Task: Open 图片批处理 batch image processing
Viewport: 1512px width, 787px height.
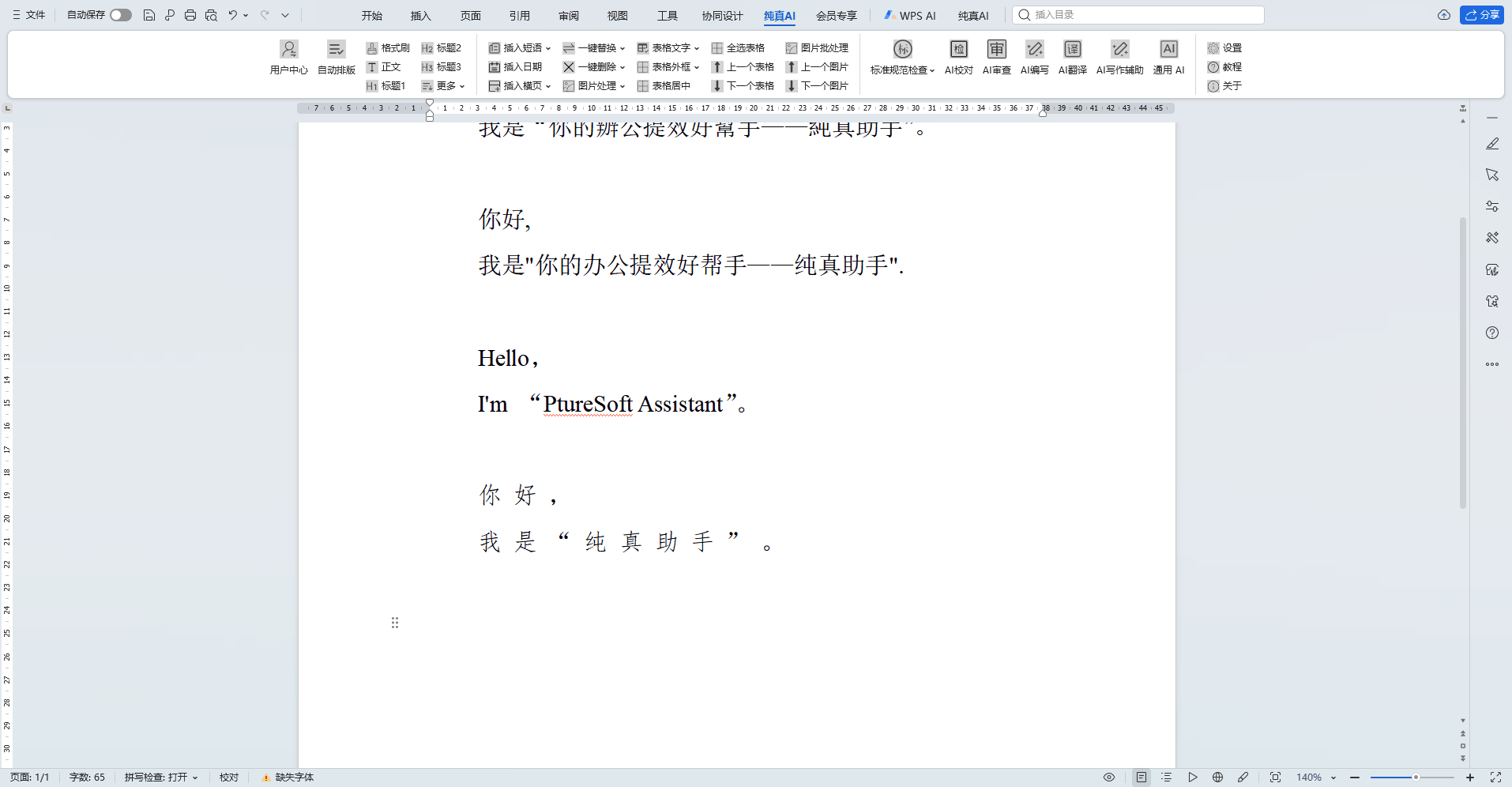Action: pyautogui.click(x=817, y=48)
